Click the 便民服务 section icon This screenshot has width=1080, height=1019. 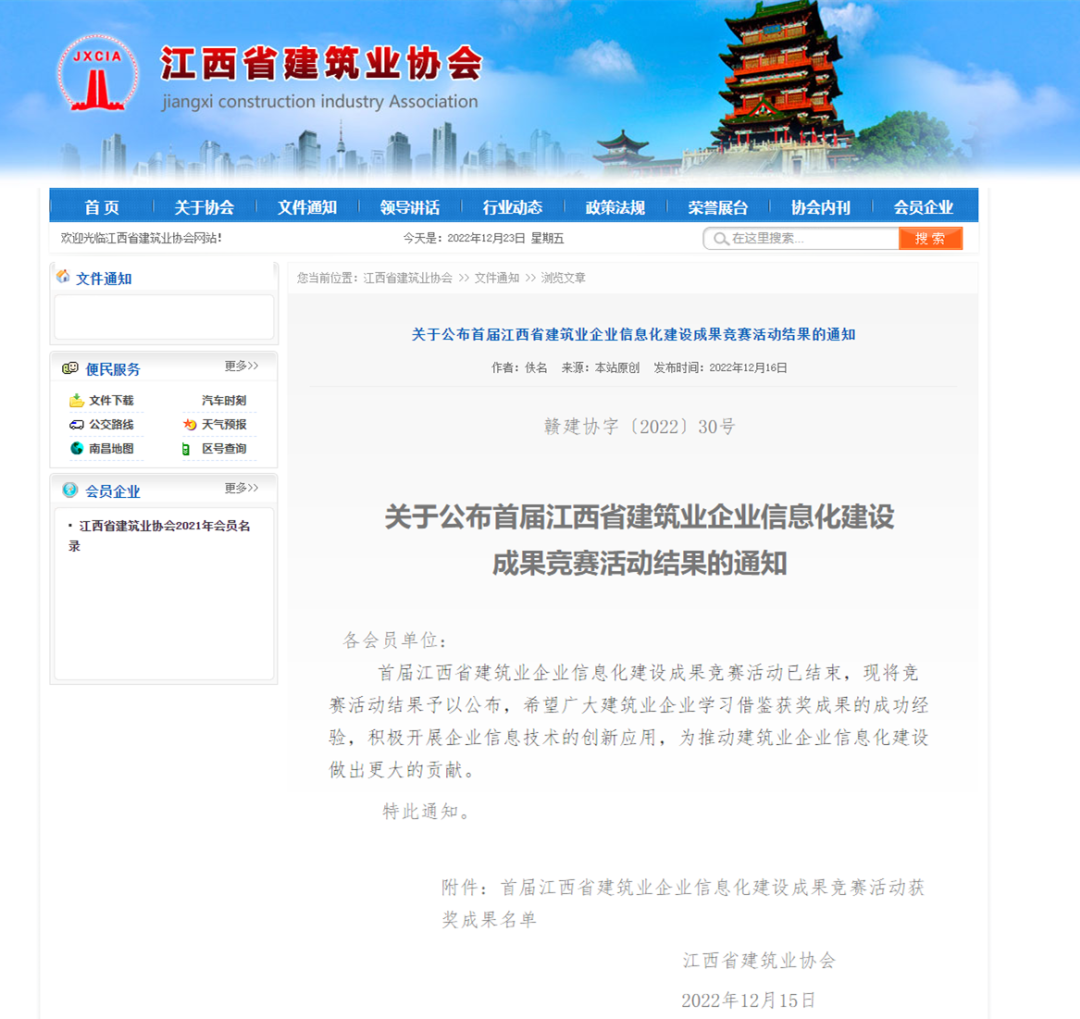(70, 368)
